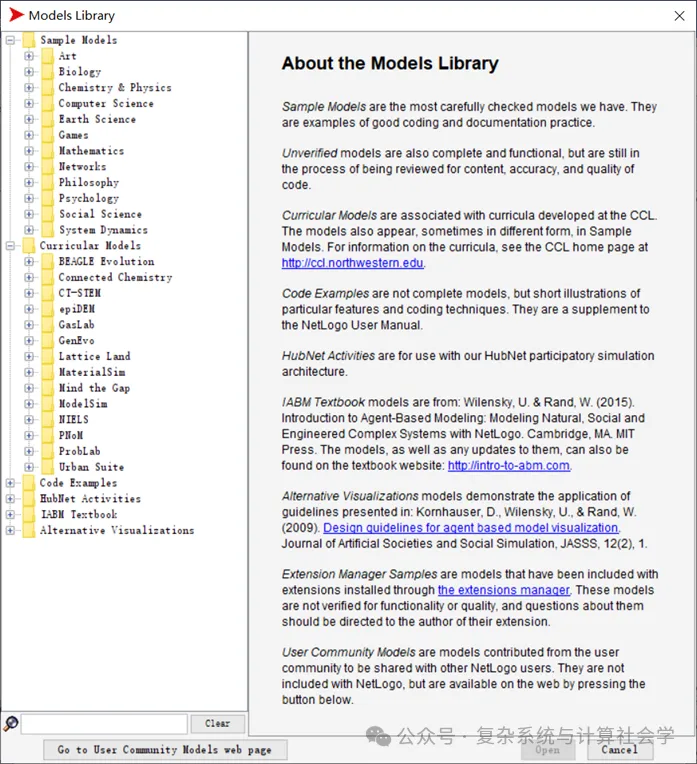The width and height of the screenshot is (697, 764).
Task: Click the Games folder icon
Action: 47,135
